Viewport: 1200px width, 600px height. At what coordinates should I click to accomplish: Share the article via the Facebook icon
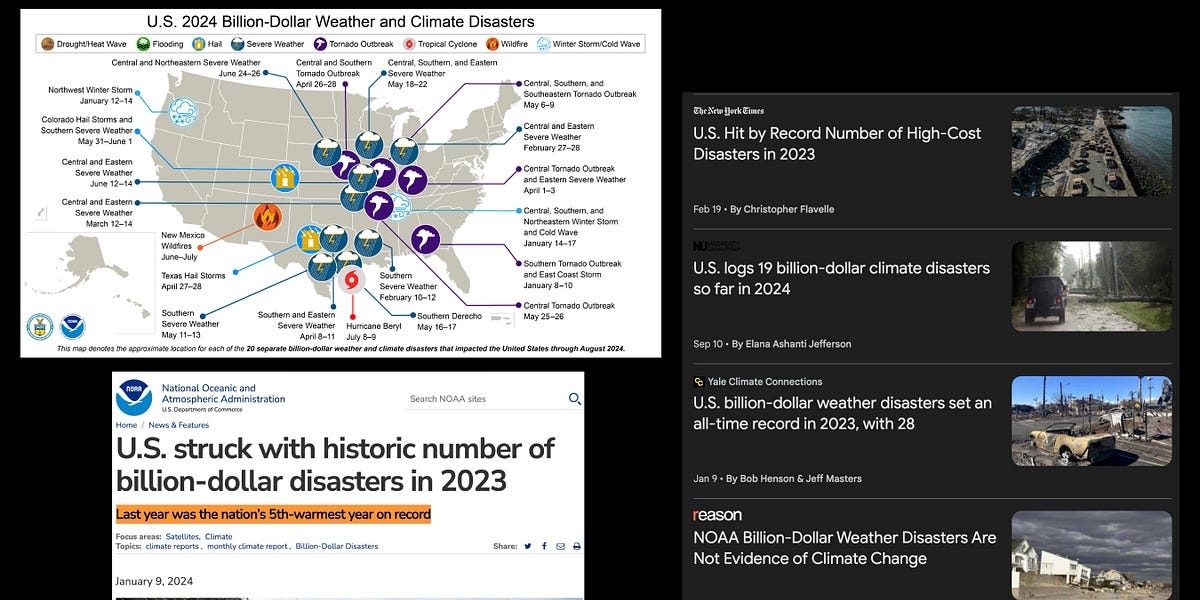[x=544, y=546]
